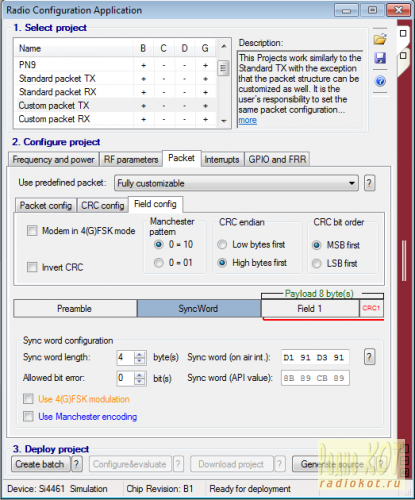Open project using the folder icon

point(380,39)
